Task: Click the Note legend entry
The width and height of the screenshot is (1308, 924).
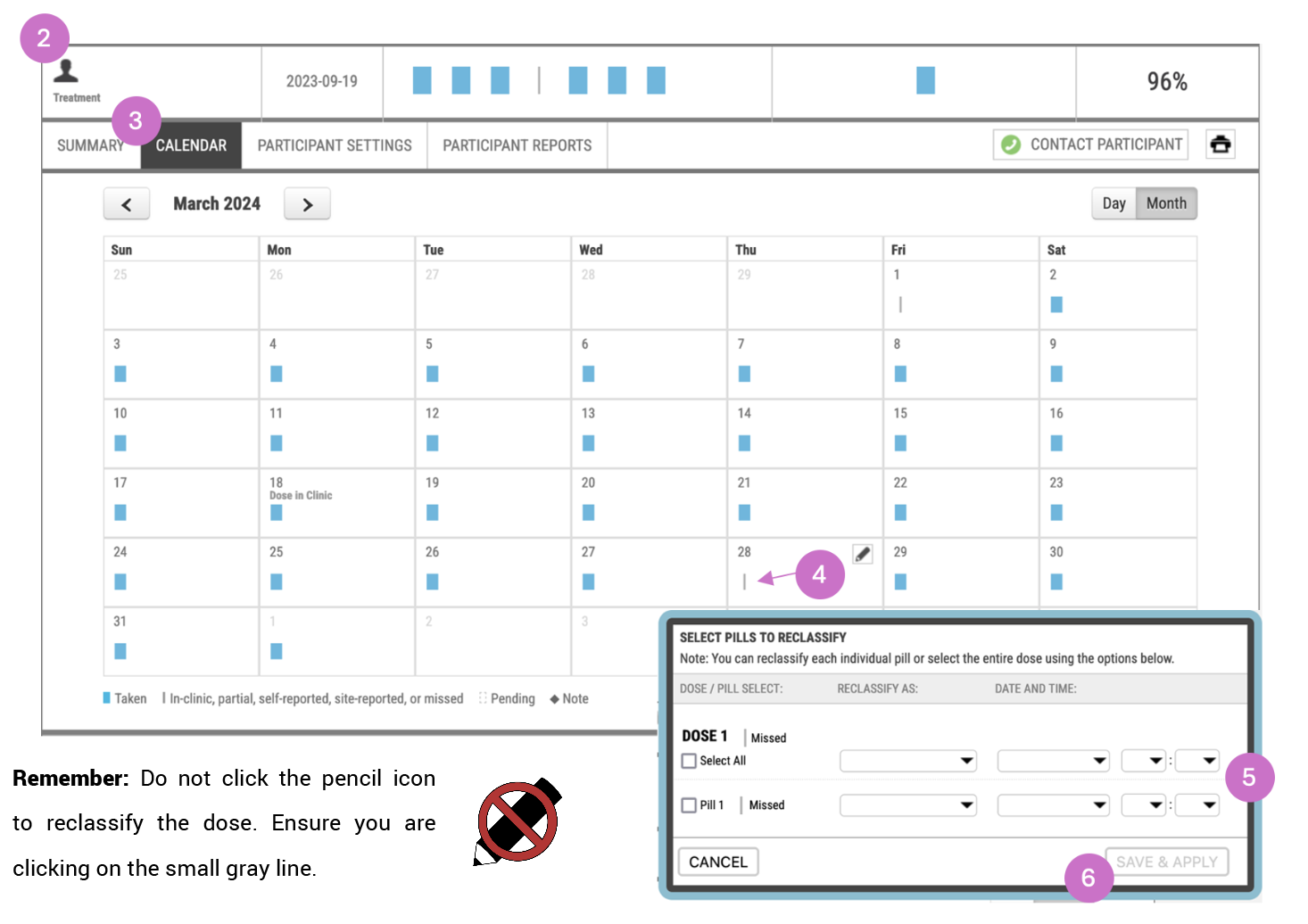Action: tap(569, 698)
